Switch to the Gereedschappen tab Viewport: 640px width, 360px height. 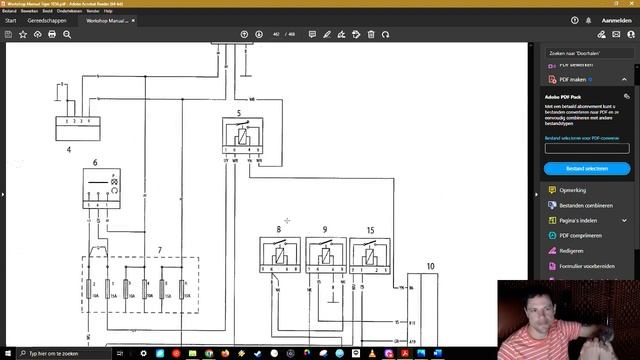pyautogui.click(x=47, y=20)
